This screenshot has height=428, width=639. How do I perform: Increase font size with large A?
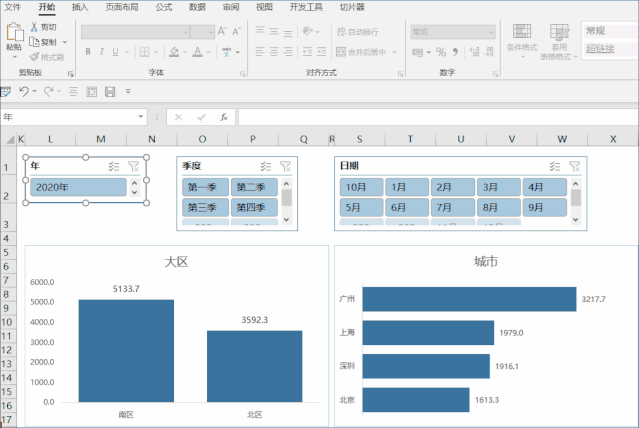click(222, 31)
